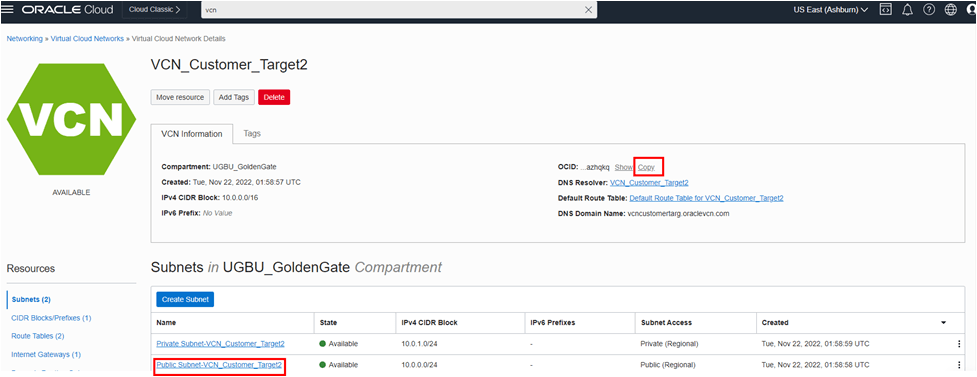
Task: Select Route Tables (2) in Resources
Action: [x=37, y=336]
